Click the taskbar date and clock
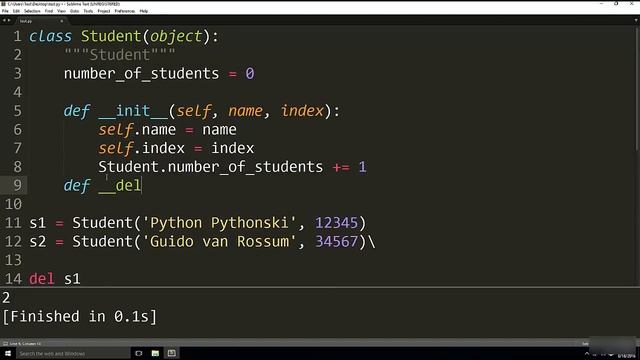640x360 pixels. point(626,356)
